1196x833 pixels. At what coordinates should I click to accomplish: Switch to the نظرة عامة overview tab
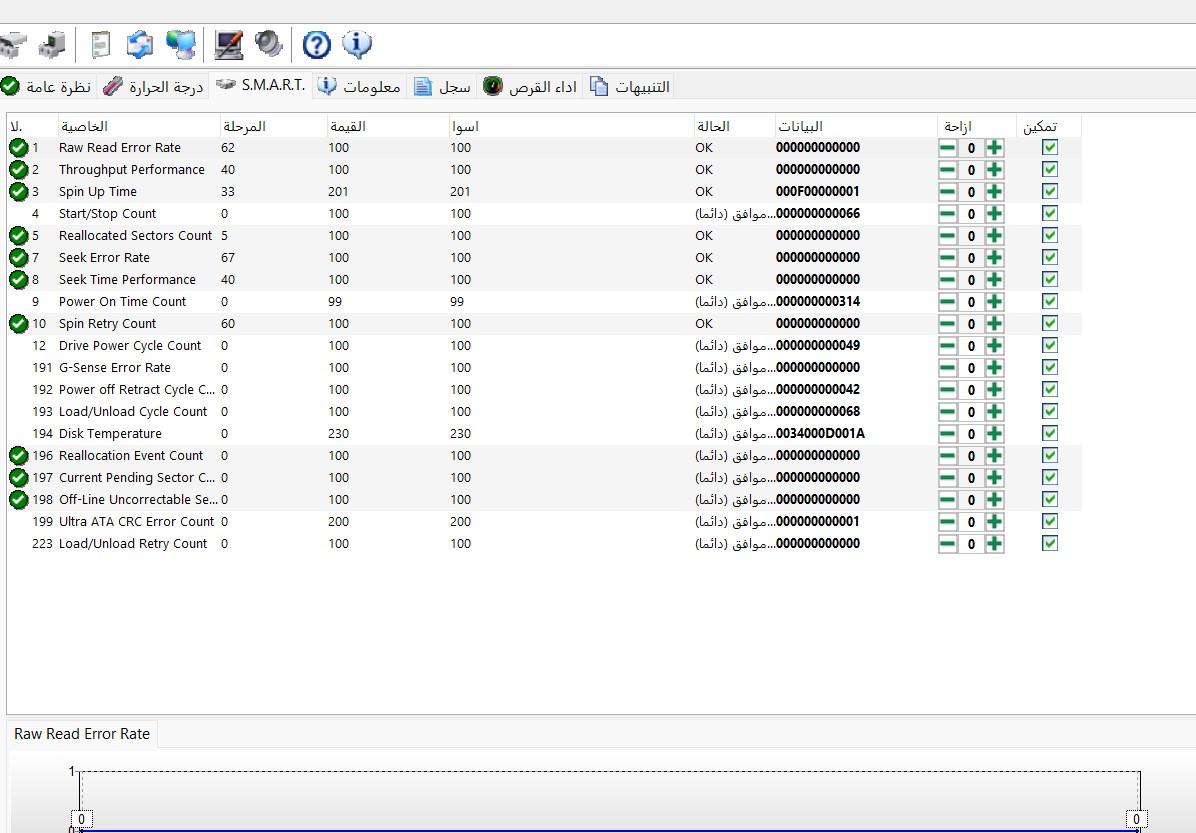click(x=47, y=86)
